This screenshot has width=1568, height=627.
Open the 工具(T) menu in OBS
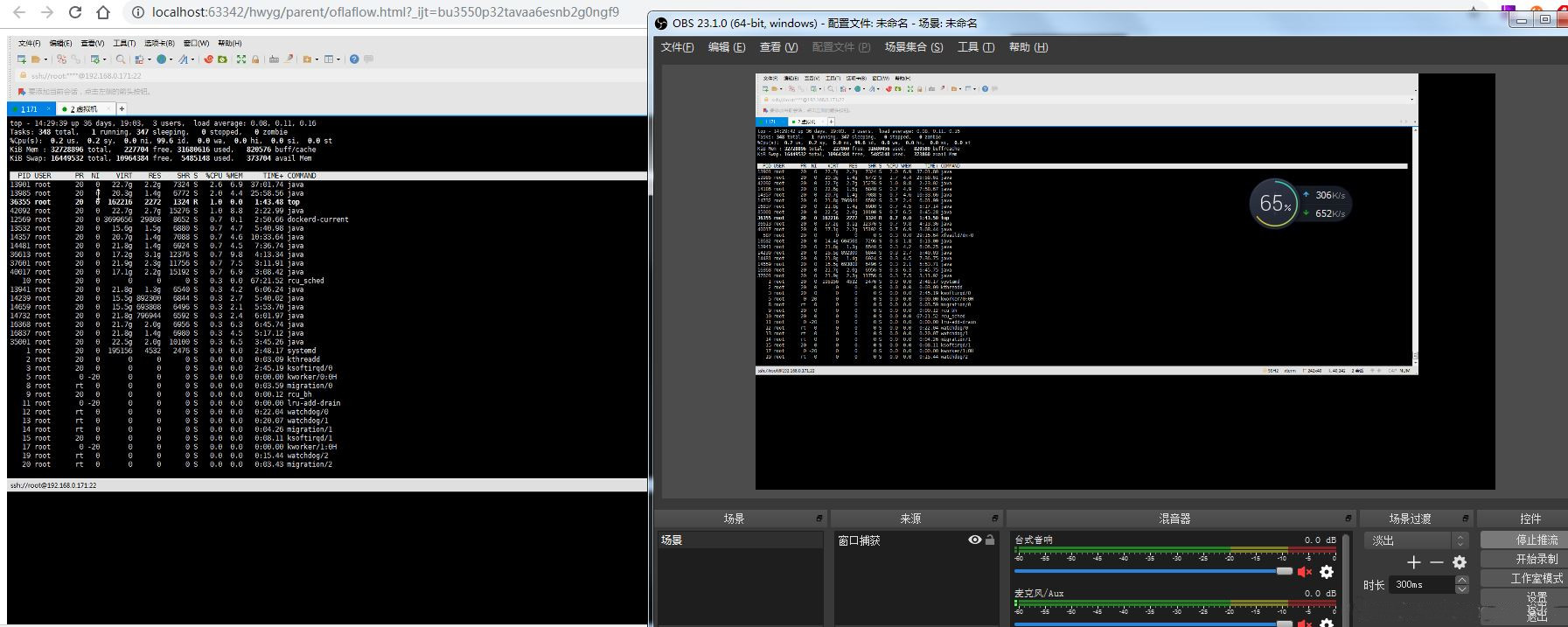pyautogui.click(x=975, y=47)
